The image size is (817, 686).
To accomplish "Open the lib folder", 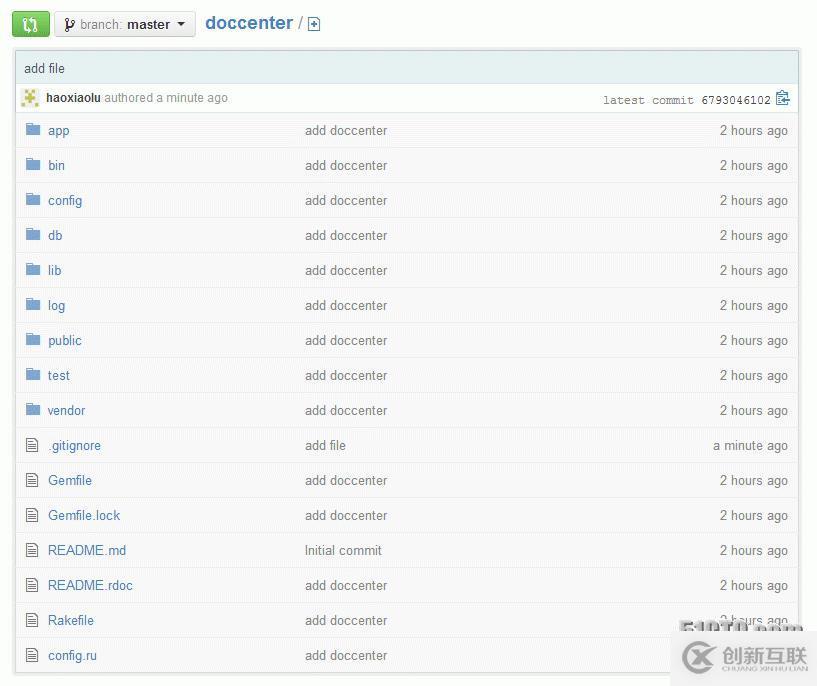I will coord(54,270).
